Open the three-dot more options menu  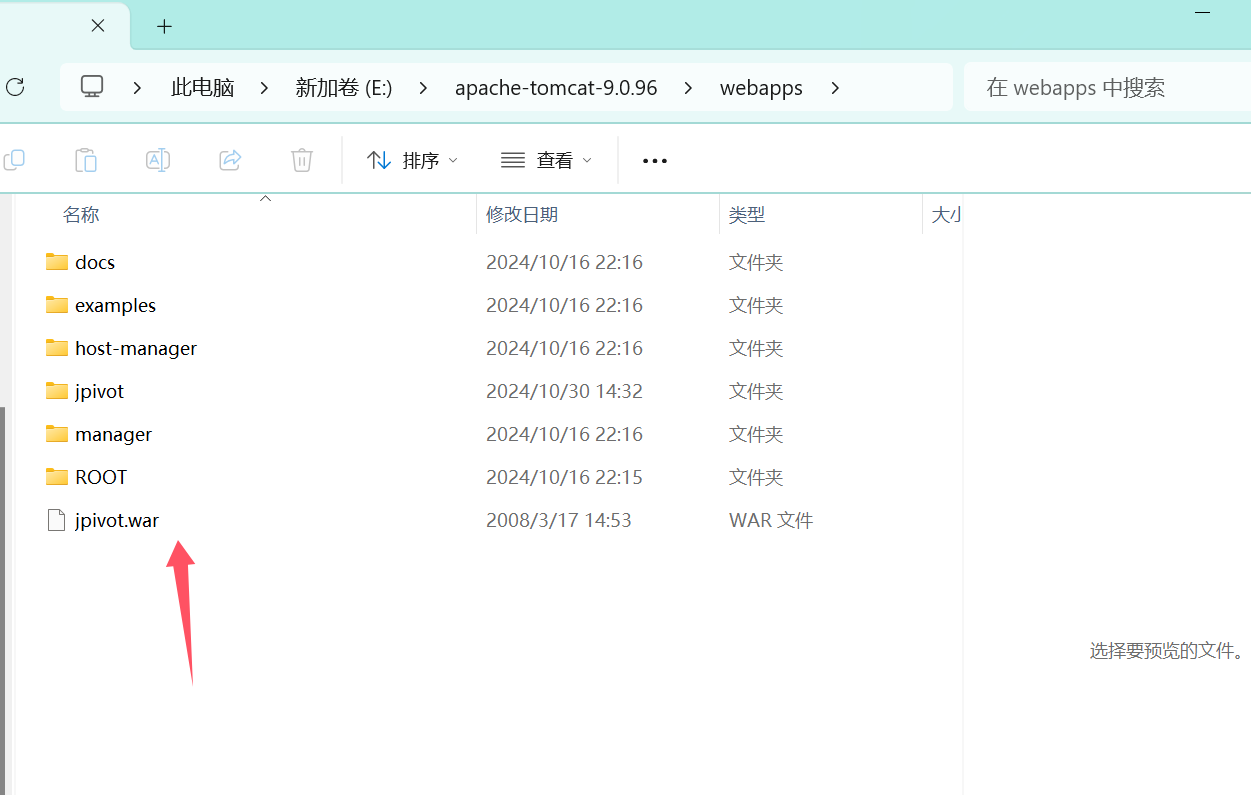coord(655,160)
